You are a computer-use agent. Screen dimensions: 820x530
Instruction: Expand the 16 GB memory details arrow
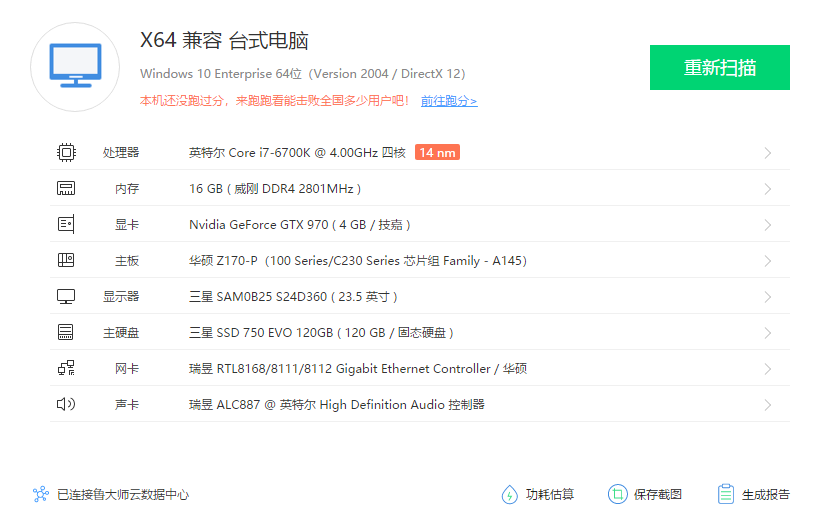coord(768,189)
